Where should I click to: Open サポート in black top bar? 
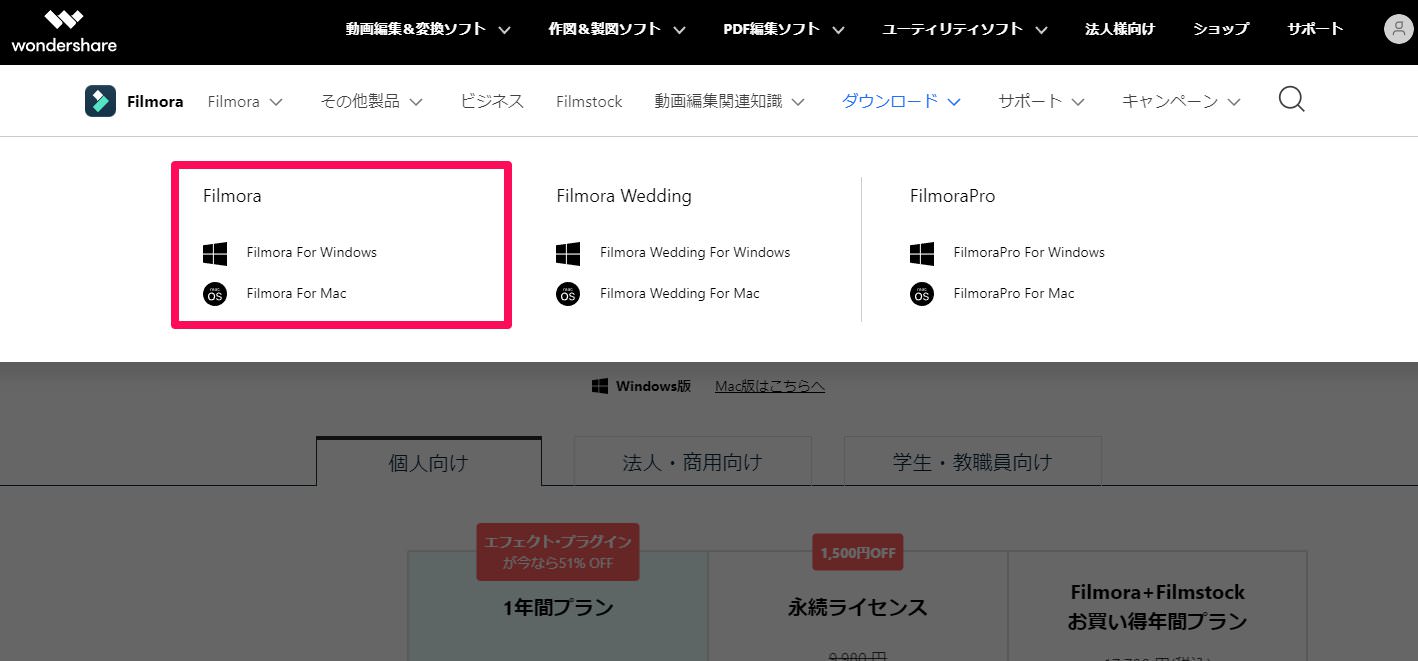(1316, 29)
